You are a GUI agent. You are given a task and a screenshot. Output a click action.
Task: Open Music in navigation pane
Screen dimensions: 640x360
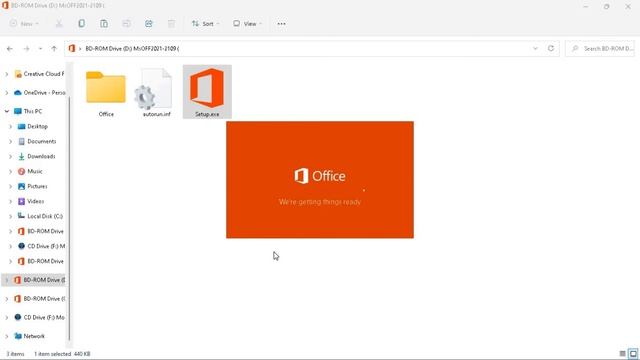[30, 171]
